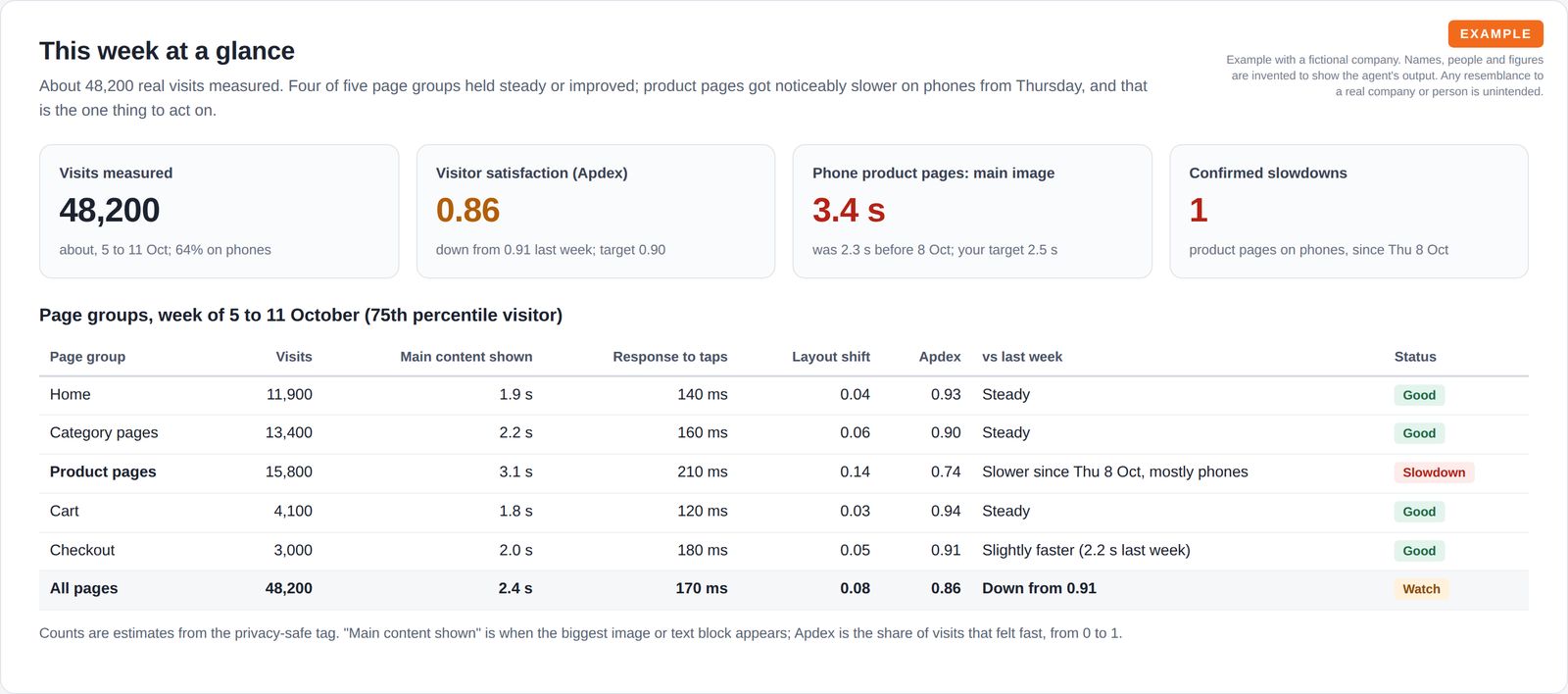This screenshot has height=694, width=1568.
Task: Click the Good status badge in Category pages row
Action: 1419,433
